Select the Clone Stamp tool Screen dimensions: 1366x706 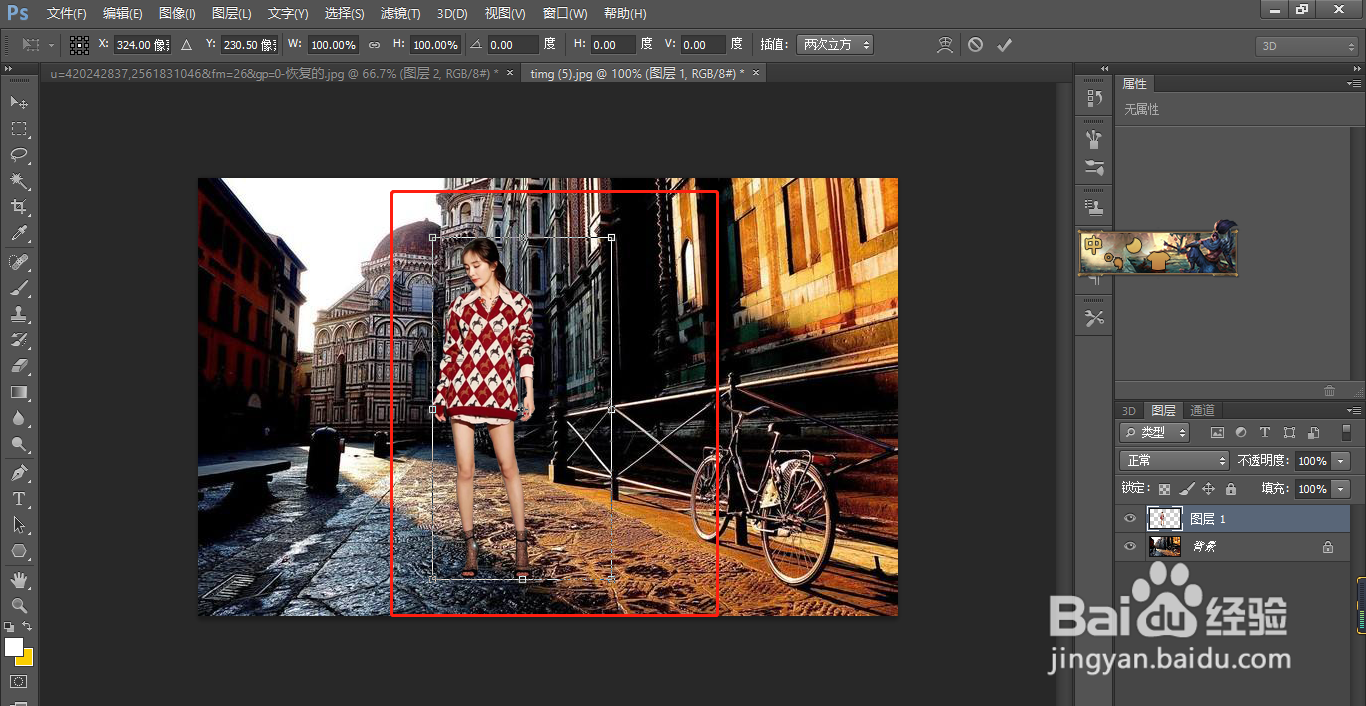click(19, 314)
